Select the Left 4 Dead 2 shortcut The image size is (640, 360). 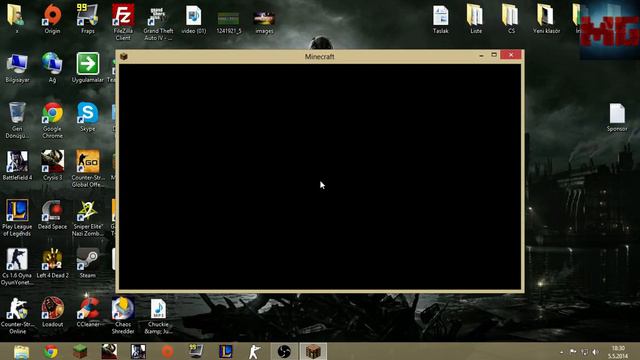pyautogui.click(x=52, y=264)
